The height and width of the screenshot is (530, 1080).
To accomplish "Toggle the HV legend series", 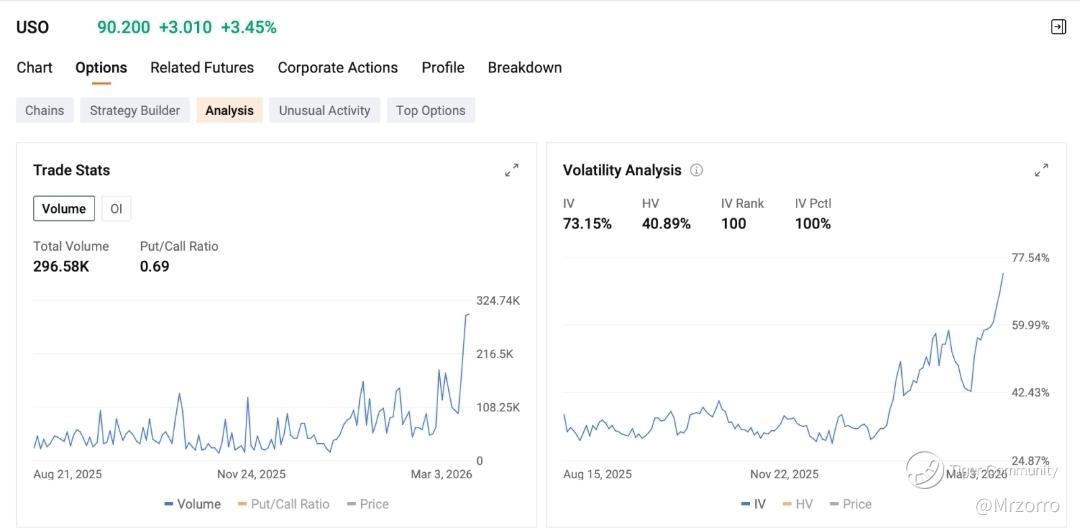I will click(x=798, y=504).
